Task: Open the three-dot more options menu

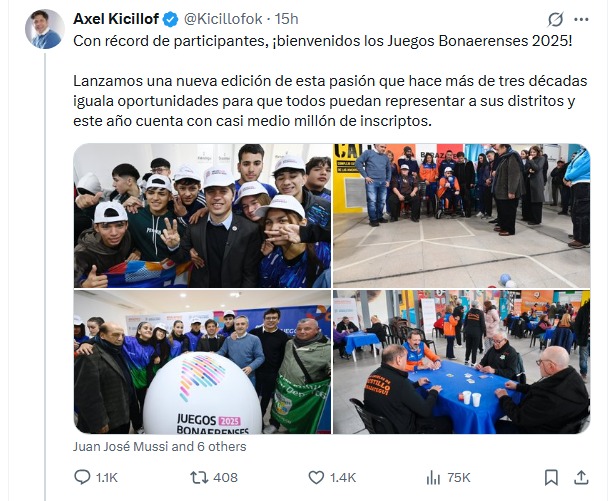Action: pyautogui.click(x=581, y=19)
